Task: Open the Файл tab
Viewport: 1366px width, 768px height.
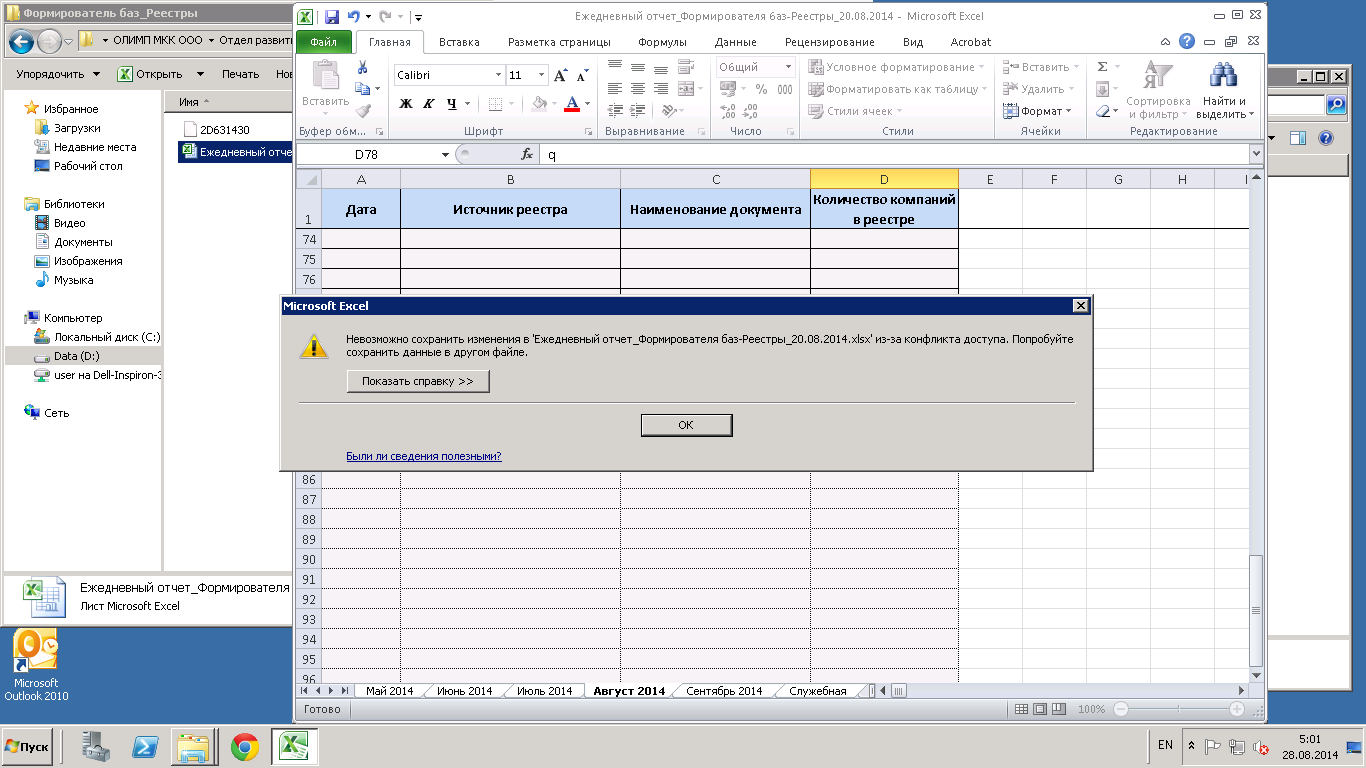Action: click(x=324, y=42)
